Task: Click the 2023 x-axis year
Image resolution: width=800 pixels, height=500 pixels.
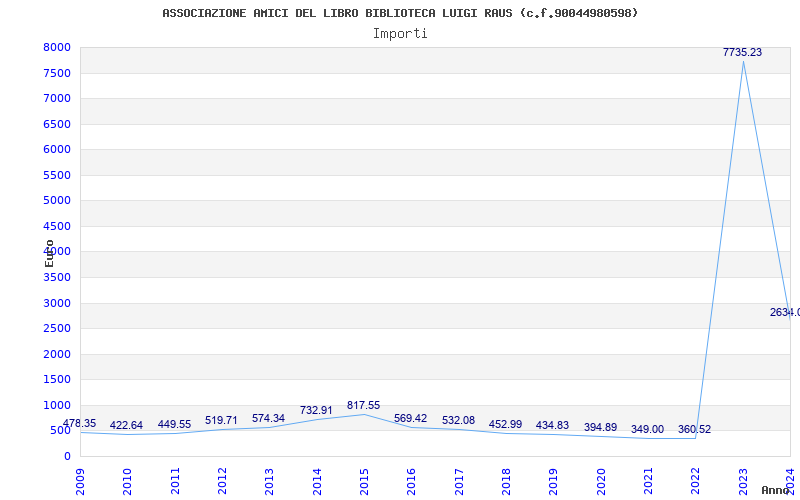Action: [x=743, y=482]
